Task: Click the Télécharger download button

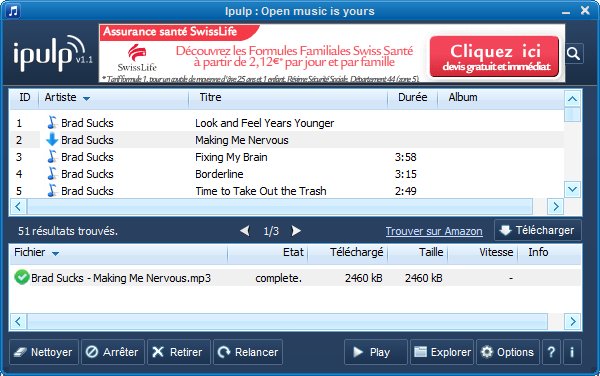Action: click(538, 230)
